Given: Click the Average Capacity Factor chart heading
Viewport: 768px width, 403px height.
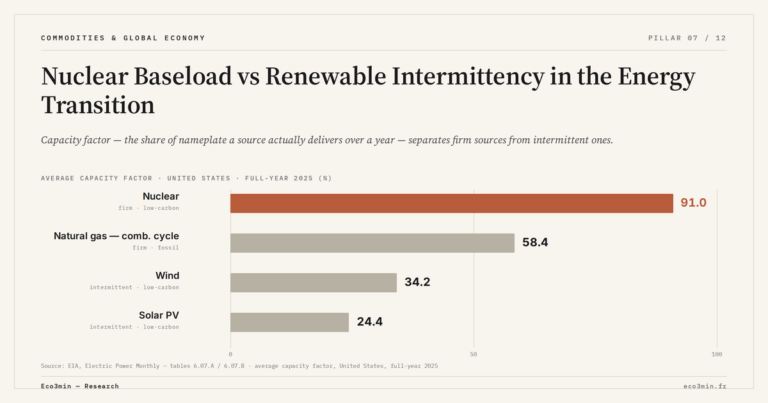Looking at the screenshot, I should click(186, 178).
